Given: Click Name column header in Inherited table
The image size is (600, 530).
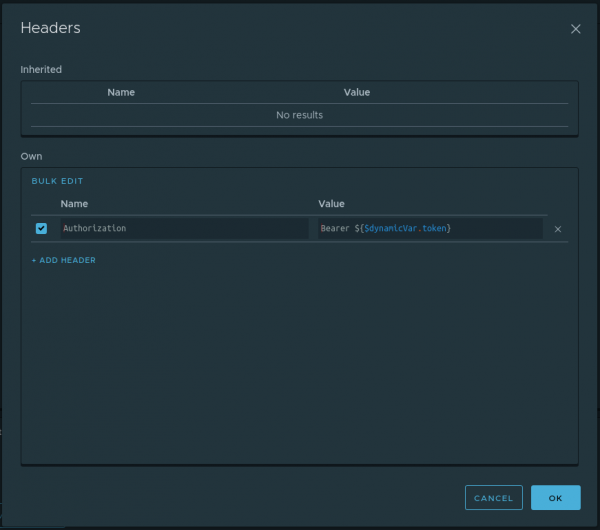Looking at the screenshot, I should tap(121, 92).
